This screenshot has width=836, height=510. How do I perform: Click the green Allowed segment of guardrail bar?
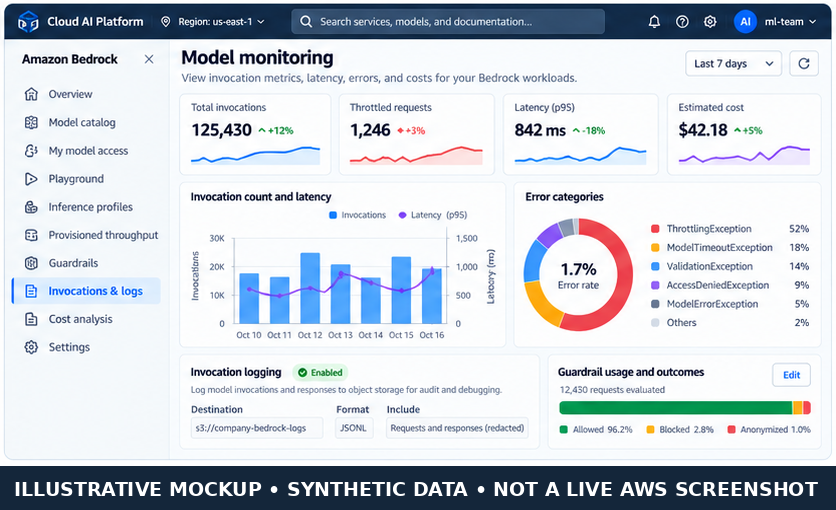[x=676, y=408]
